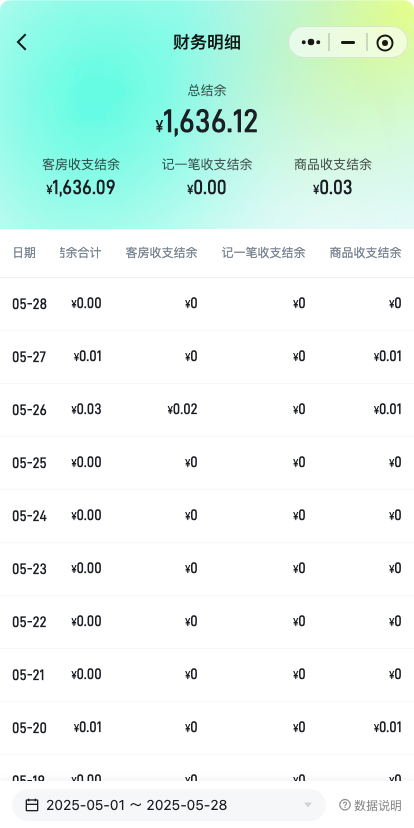Open the mini program three-dots menu
Screen dimensions: 414x828
point(311,42)
